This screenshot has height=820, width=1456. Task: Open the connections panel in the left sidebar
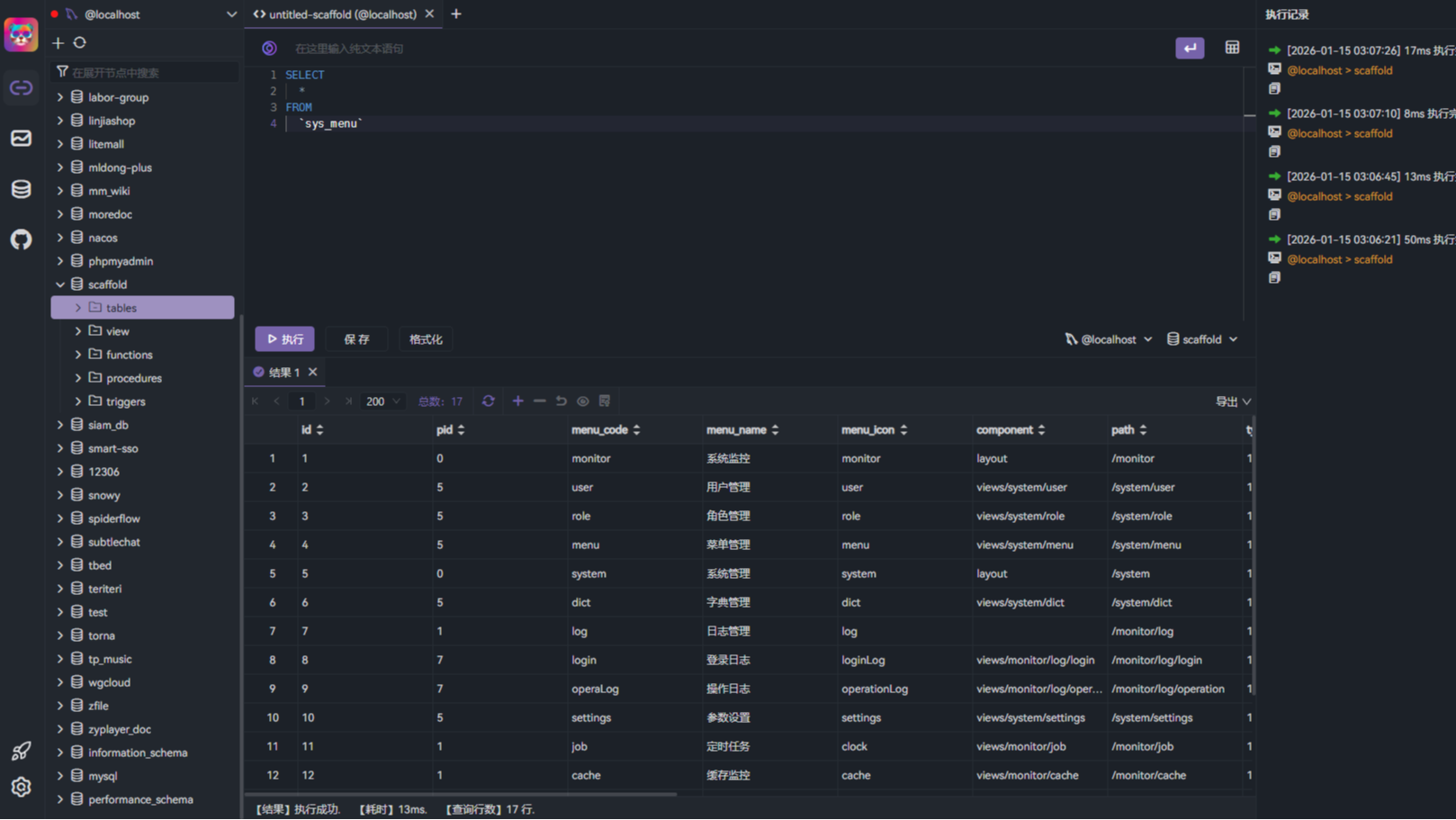tap(21, 87)
